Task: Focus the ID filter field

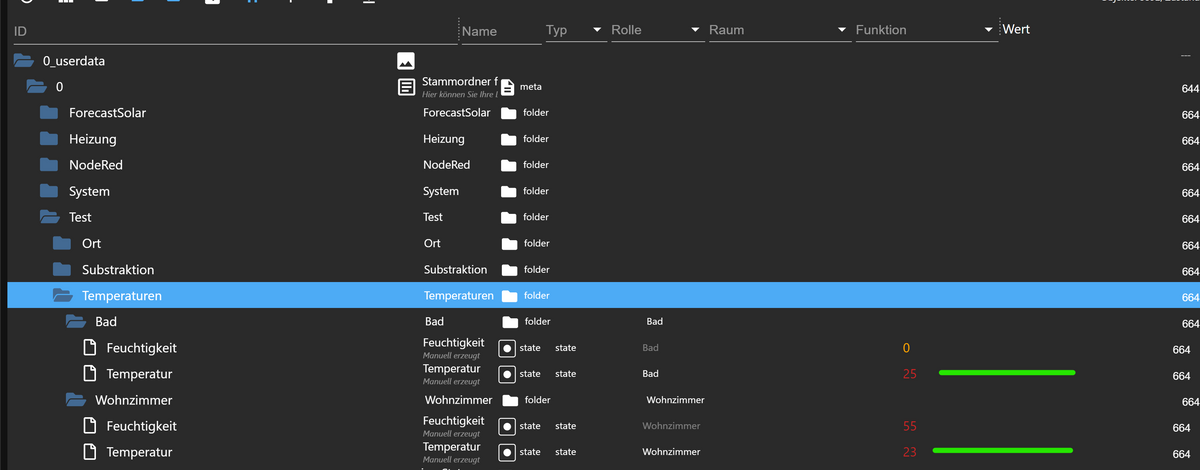Action: click(x=234, y=32)
